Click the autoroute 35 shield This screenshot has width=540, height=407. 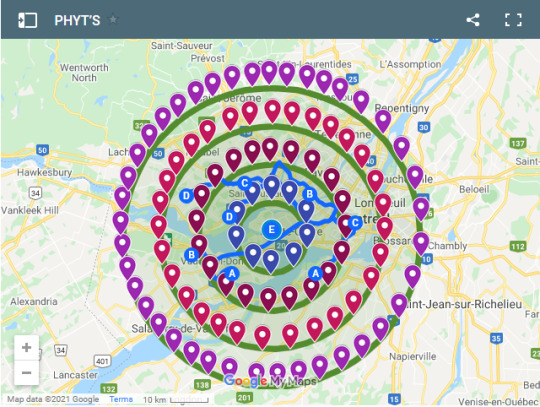click(496, 338)
